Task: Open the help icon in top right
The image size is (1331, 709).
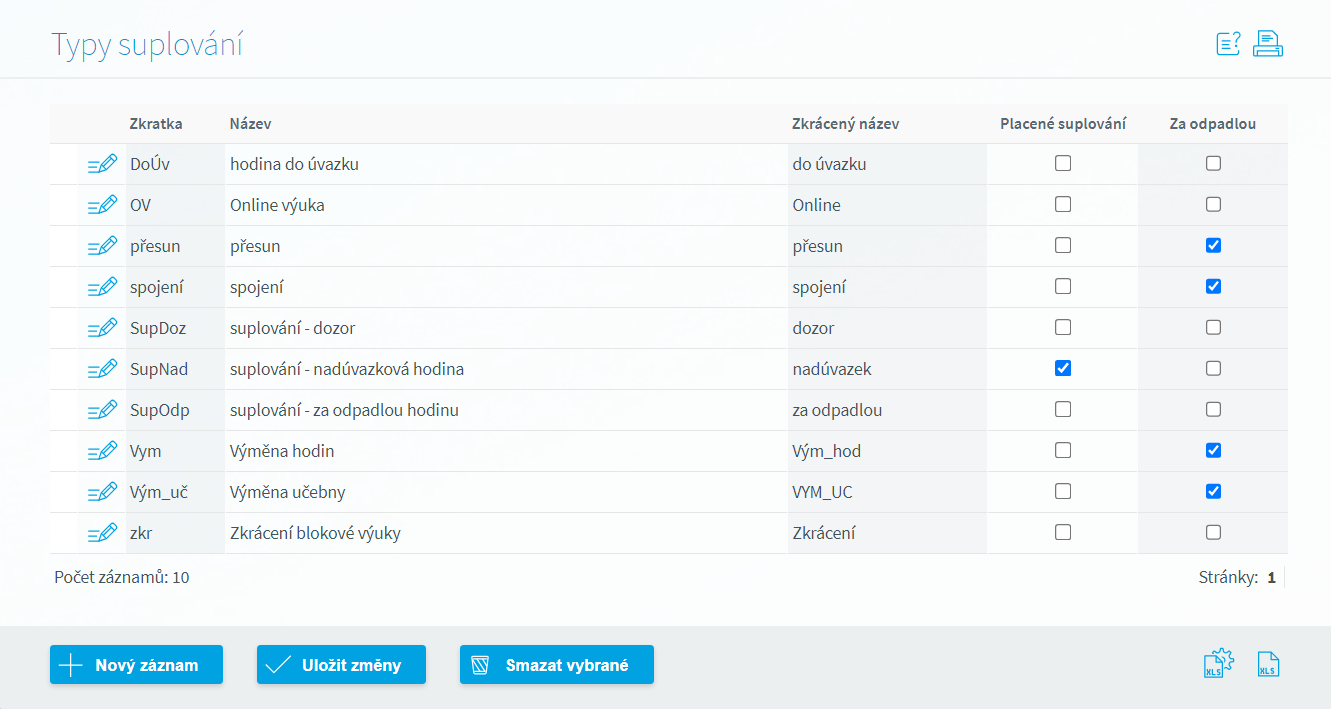Action: 1228,44
